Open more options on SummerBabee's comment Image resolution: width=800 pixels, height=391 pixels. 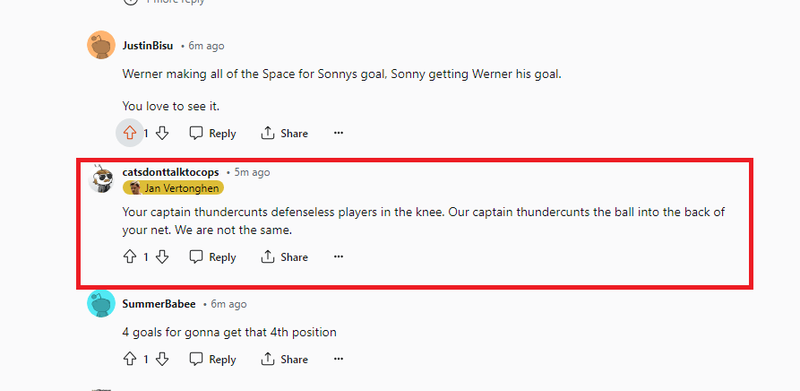[x=338, y=359]
